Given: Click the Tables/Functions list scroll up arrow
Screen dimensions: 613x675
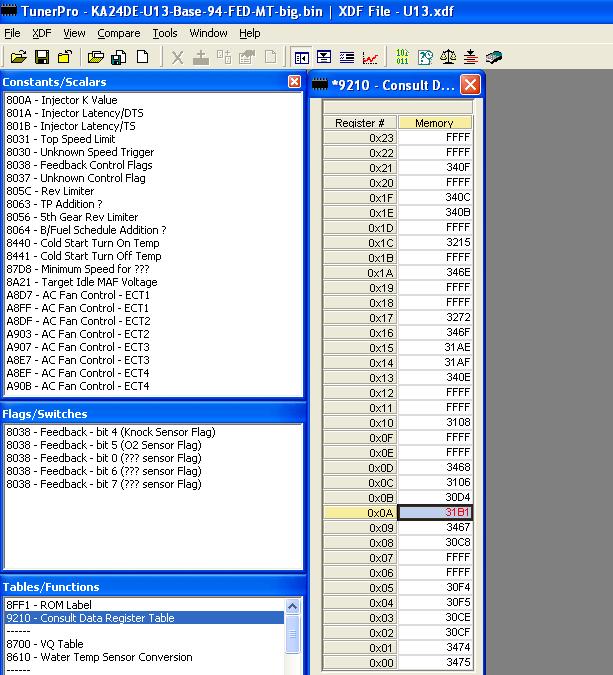Looking at the screenshot, I should [292, 607].
